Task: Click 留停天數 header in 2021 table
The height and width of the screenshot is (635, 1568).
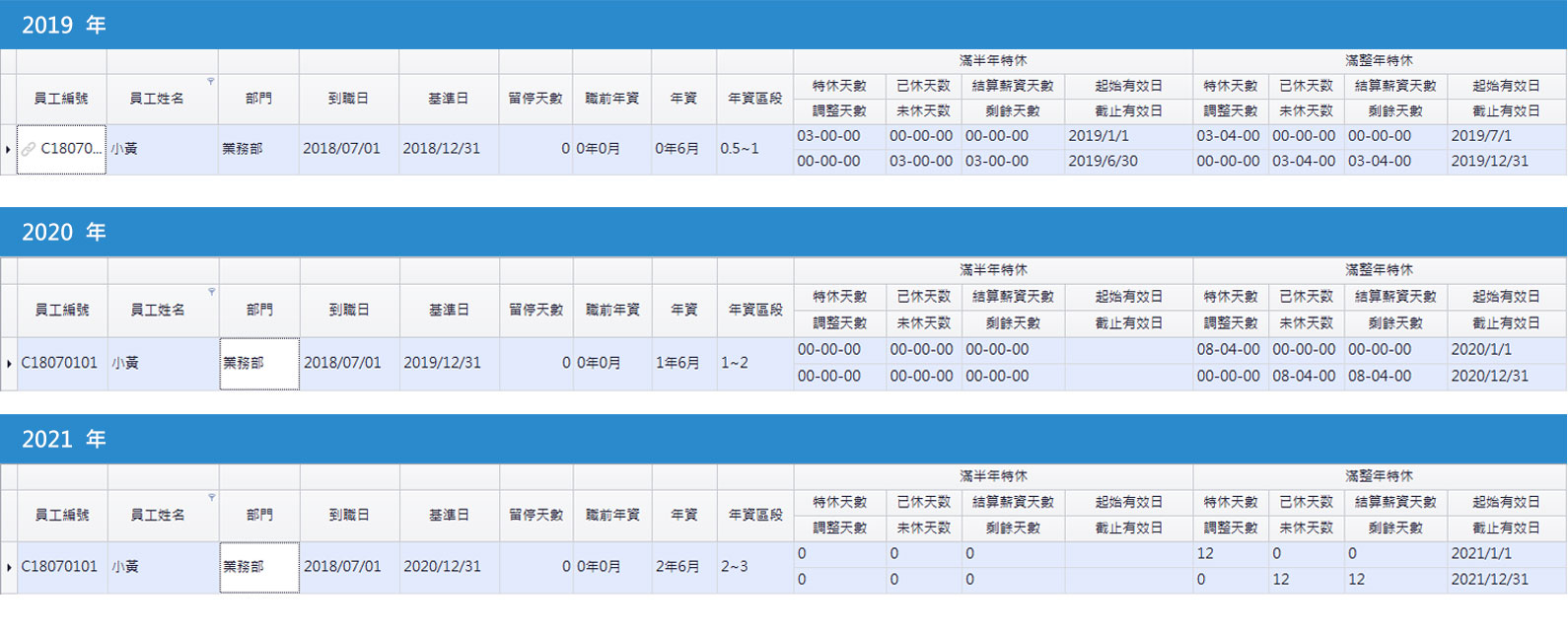Action: (x=535, y=515)
